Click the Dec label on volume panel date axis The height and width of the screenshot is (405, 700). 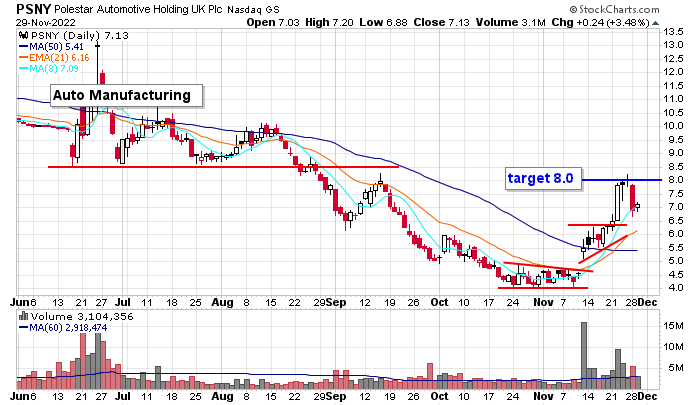tap(647, 396)
